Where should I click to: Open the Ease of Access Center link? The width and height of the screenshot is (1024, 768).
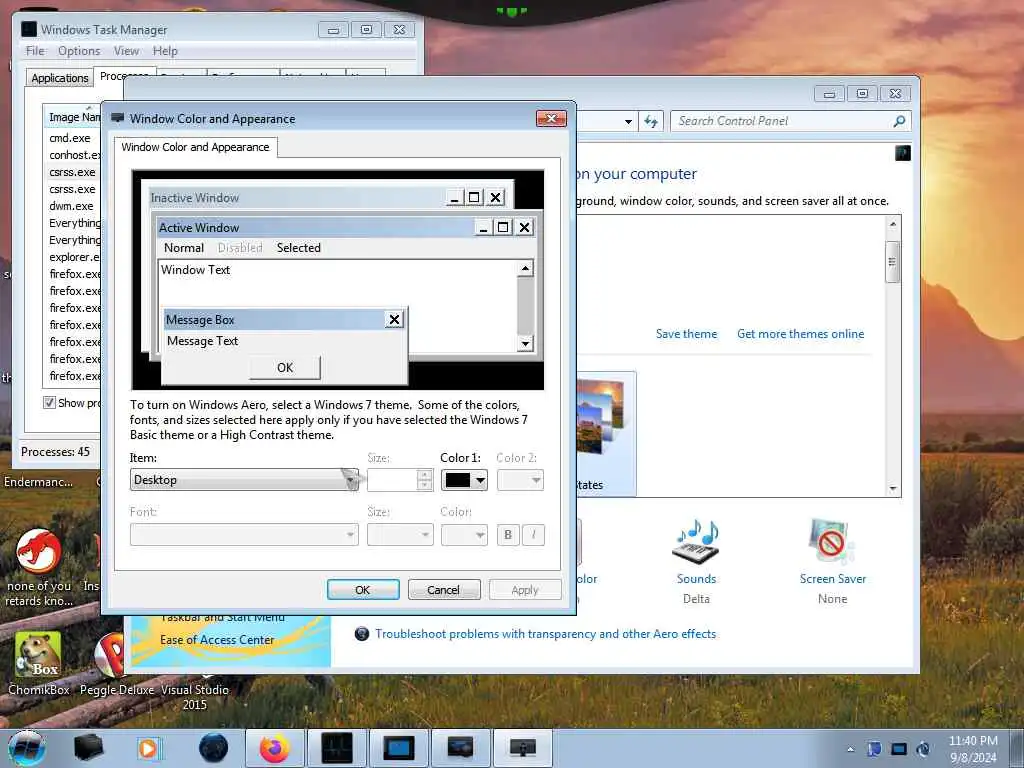pyautogui.click(x=217, y=640)
